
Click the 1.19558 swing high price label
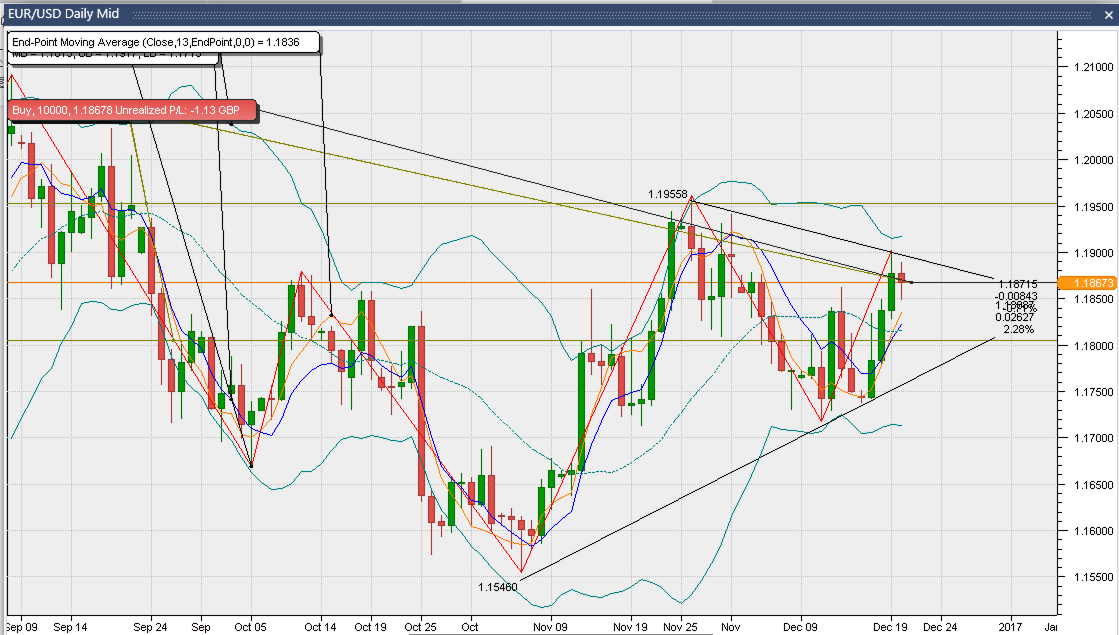click(667, 194)
